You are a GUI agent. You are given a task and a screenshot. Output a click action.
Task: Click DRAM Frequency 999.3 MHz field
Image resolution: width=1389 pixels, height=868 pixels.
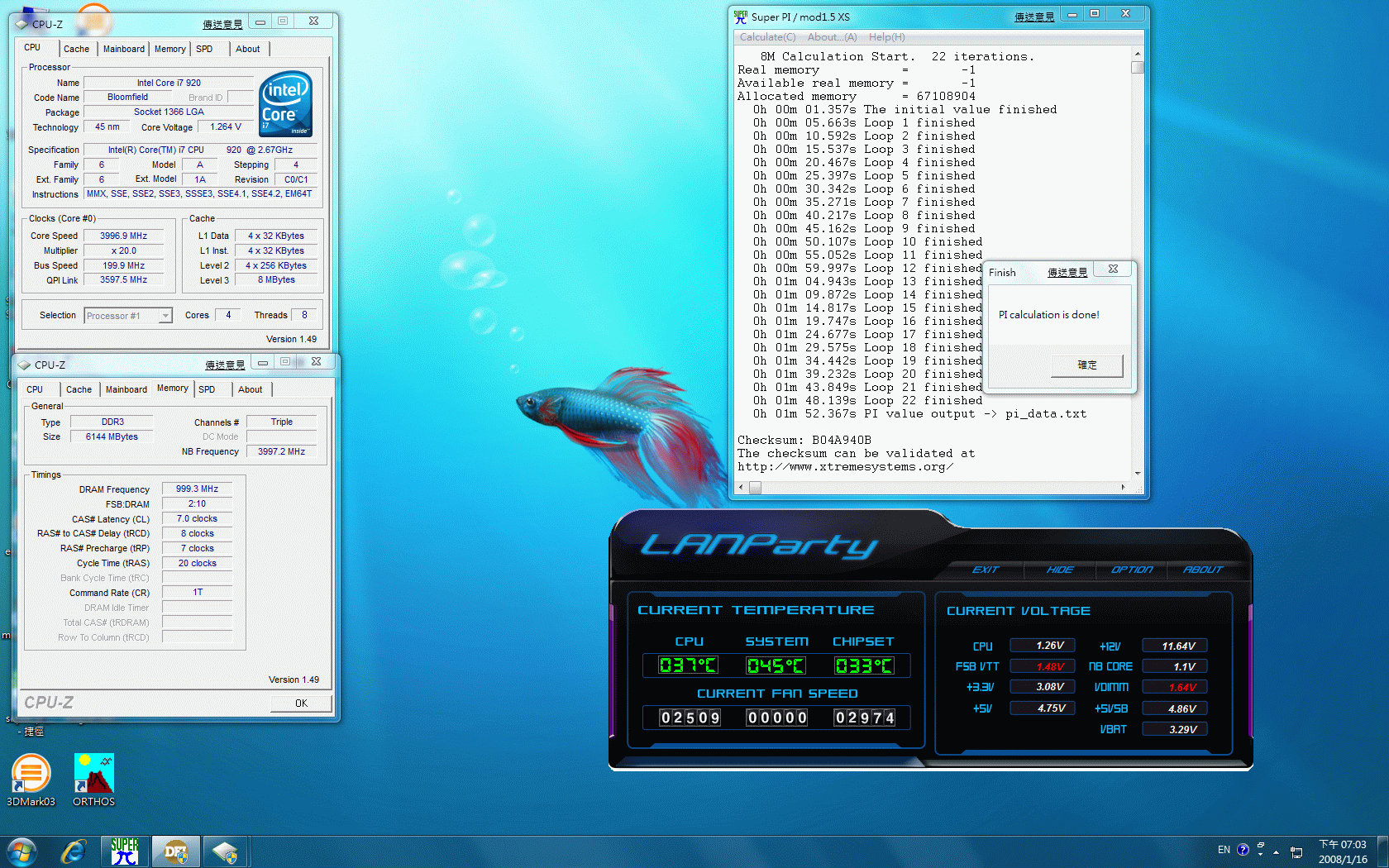tap(197, 489)
